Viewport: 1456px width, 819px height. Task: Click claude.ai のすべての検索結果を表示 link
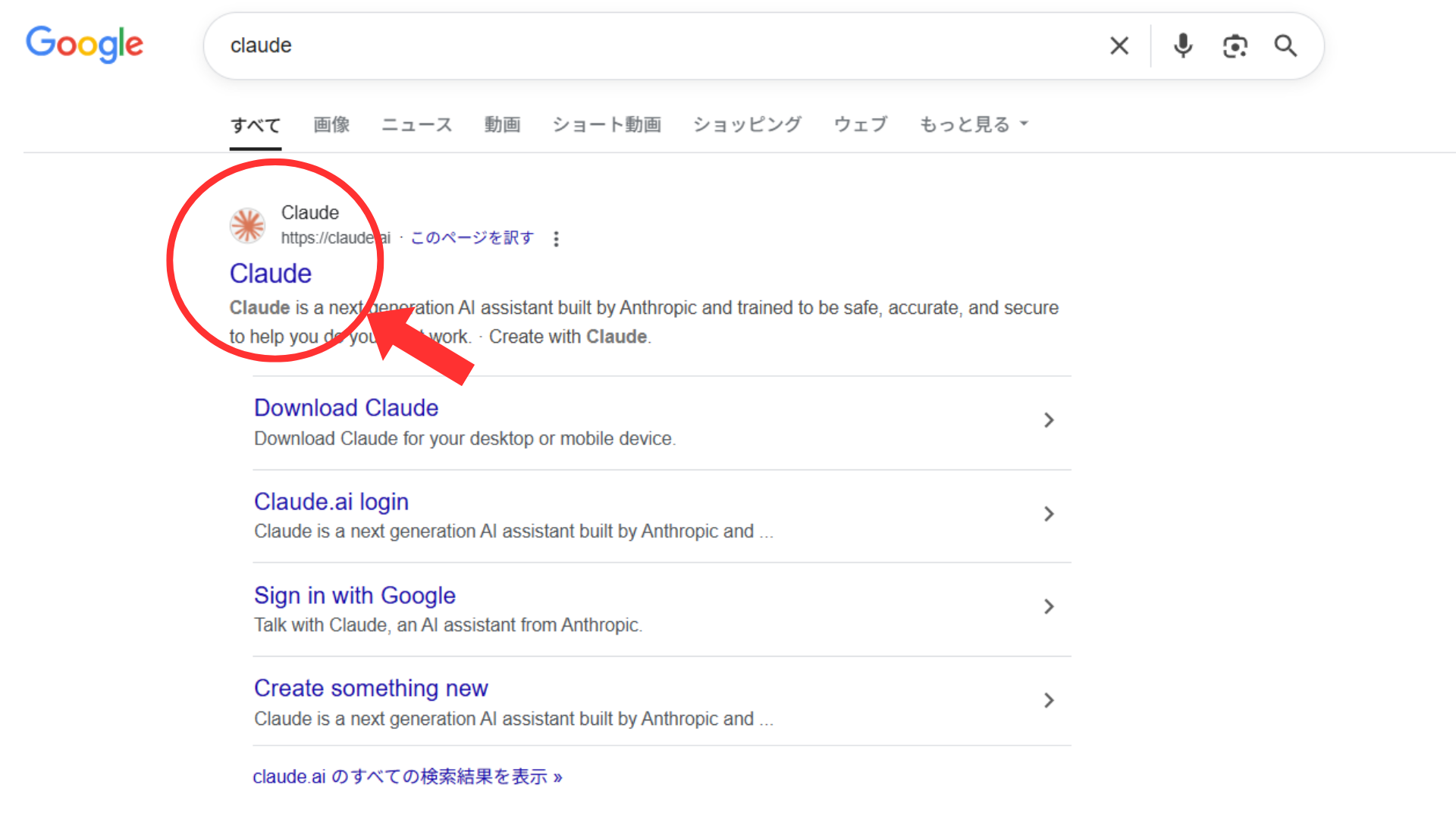407,777
